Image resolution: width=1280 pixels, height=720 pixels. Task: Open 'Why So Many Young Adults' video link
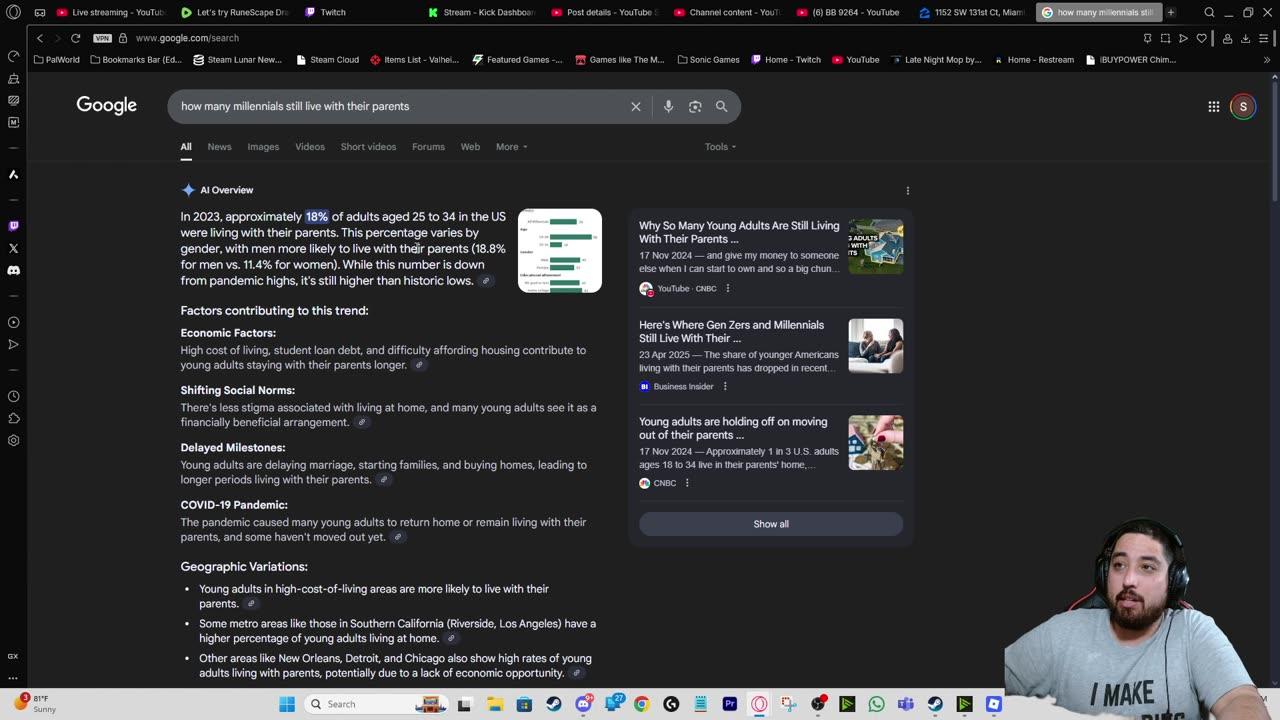pos(739,232)
